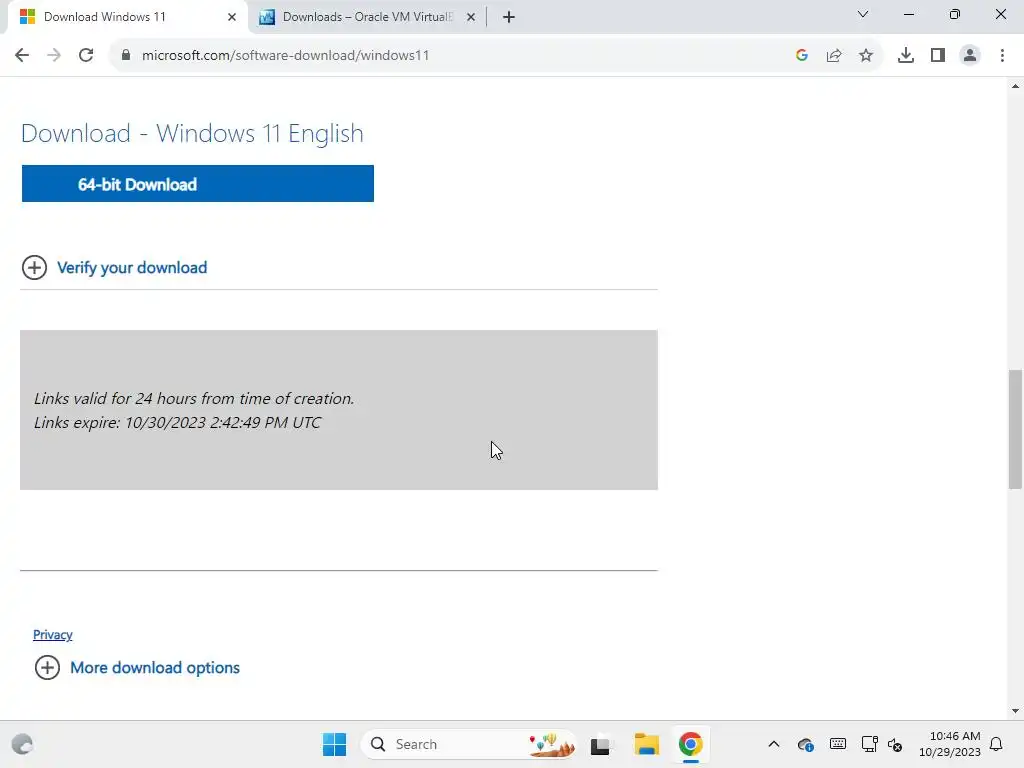
Task: Minimize the Chrome window
Action: (908, 14)
